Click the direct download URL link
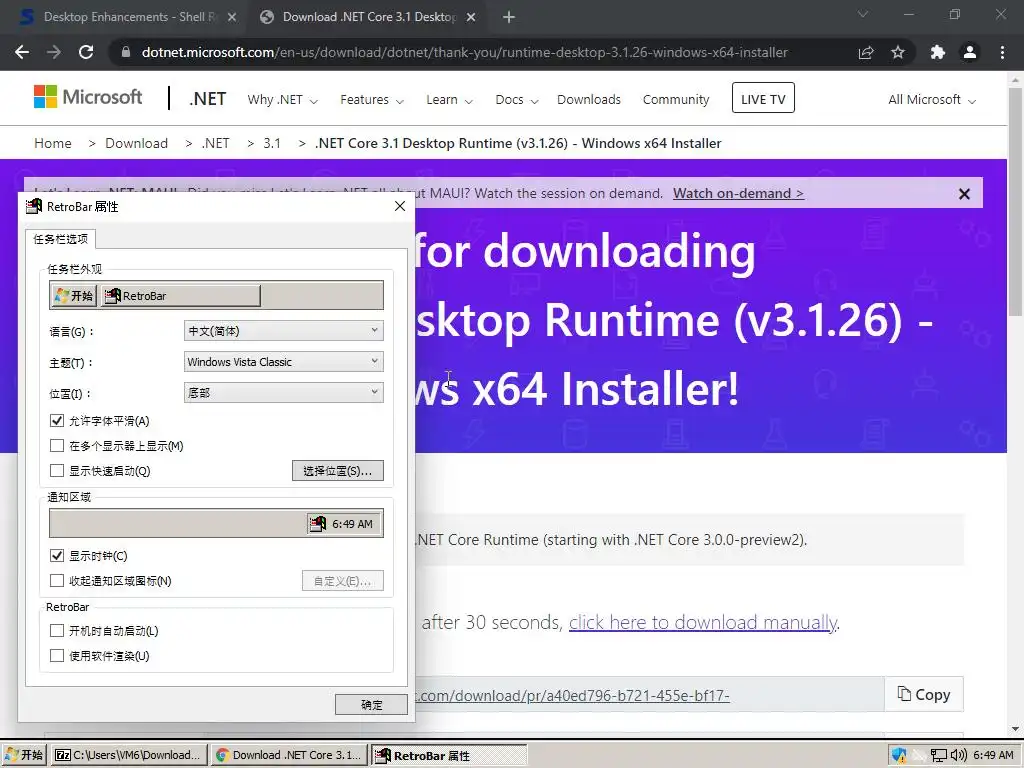The width and height of the screenshot is (1024, 768). click(572, 696)
